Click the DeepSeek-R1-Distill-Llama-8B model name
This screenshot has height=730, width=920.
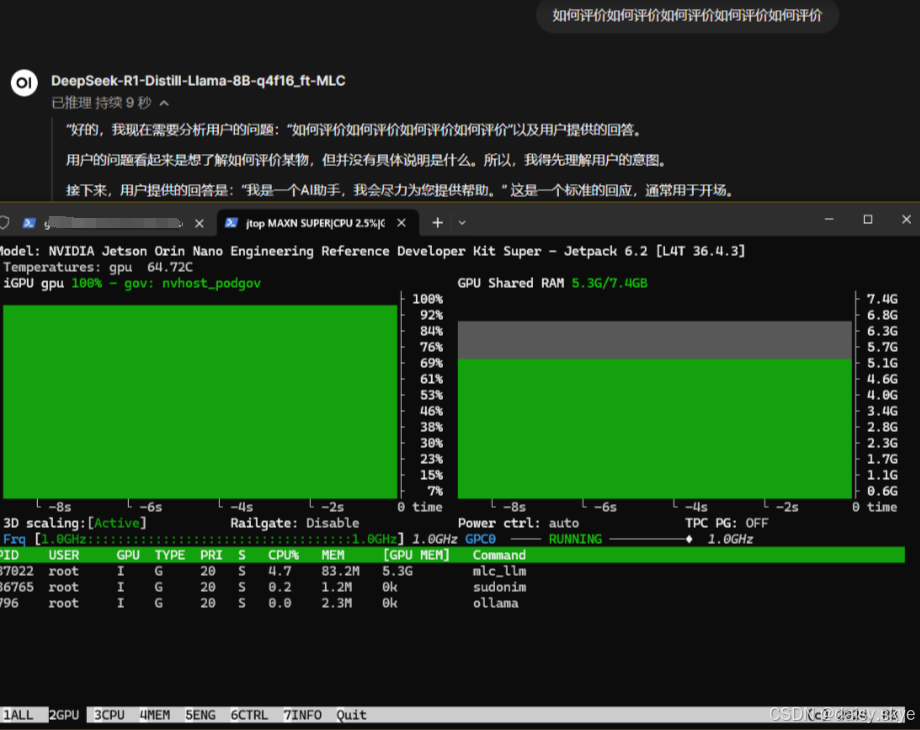(198, 80)
